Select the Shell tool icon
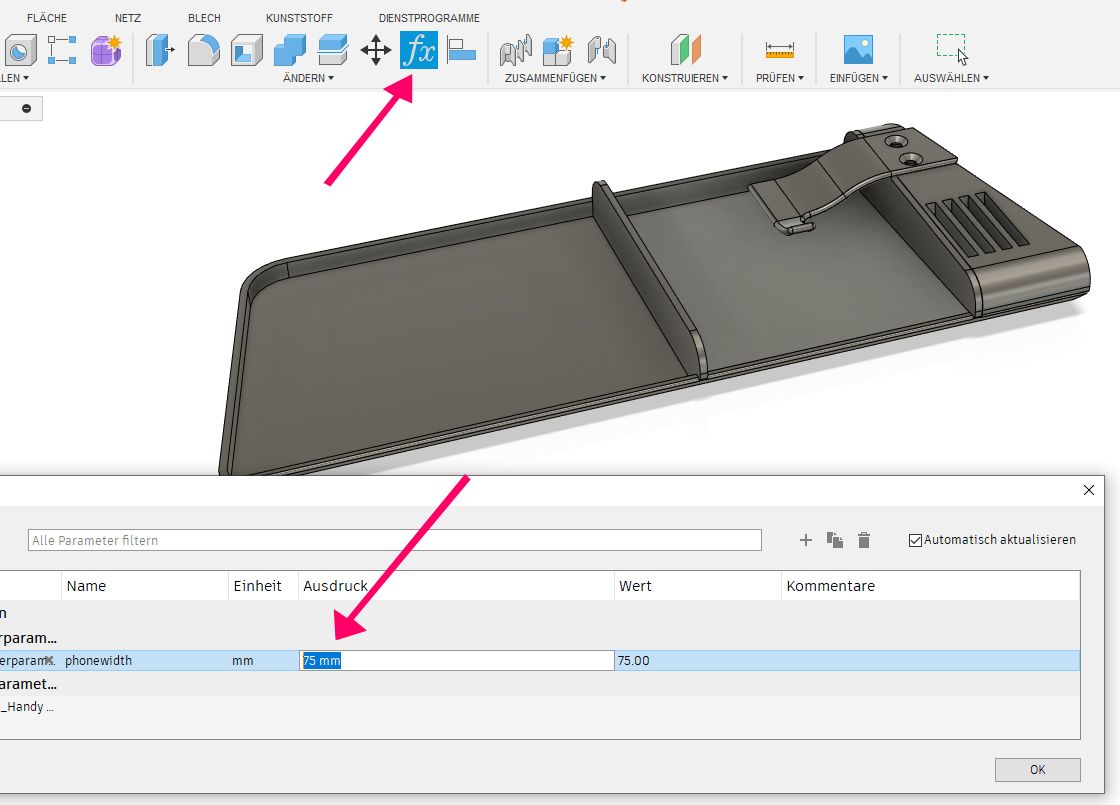Screen dimensions: 1120x805 (x=247, y=50)
